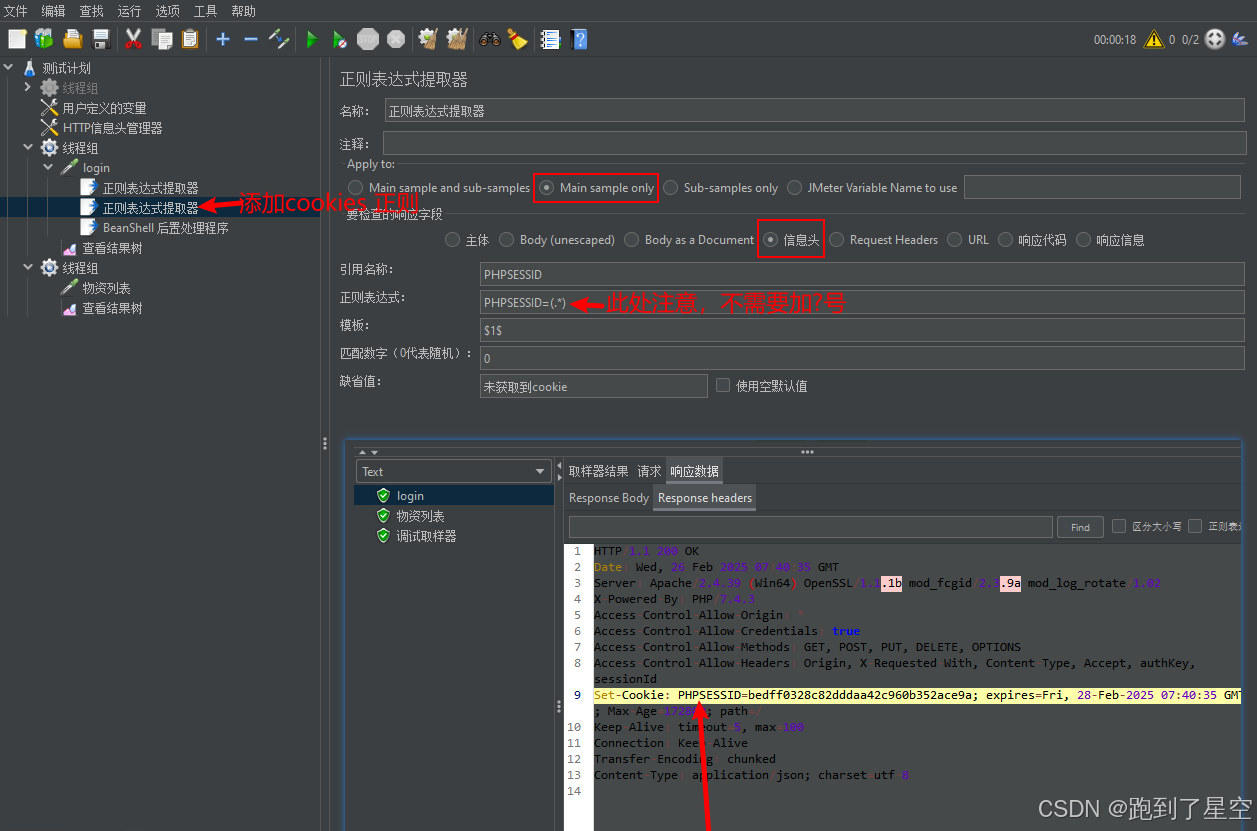Screen dimensions: 1257x831
Task: Click the Open folder toolbar icon
Action: (x=72, y=39)
